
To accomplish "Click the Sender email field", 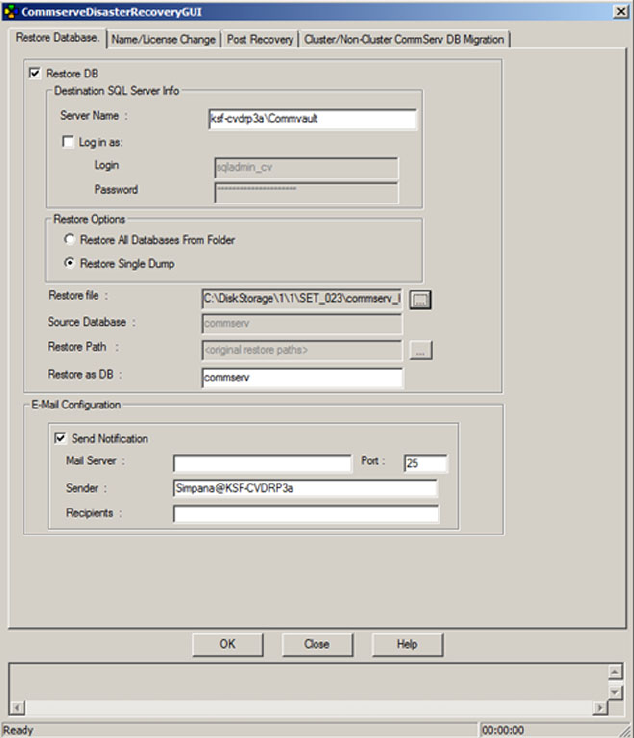I will tap(305, 488).
